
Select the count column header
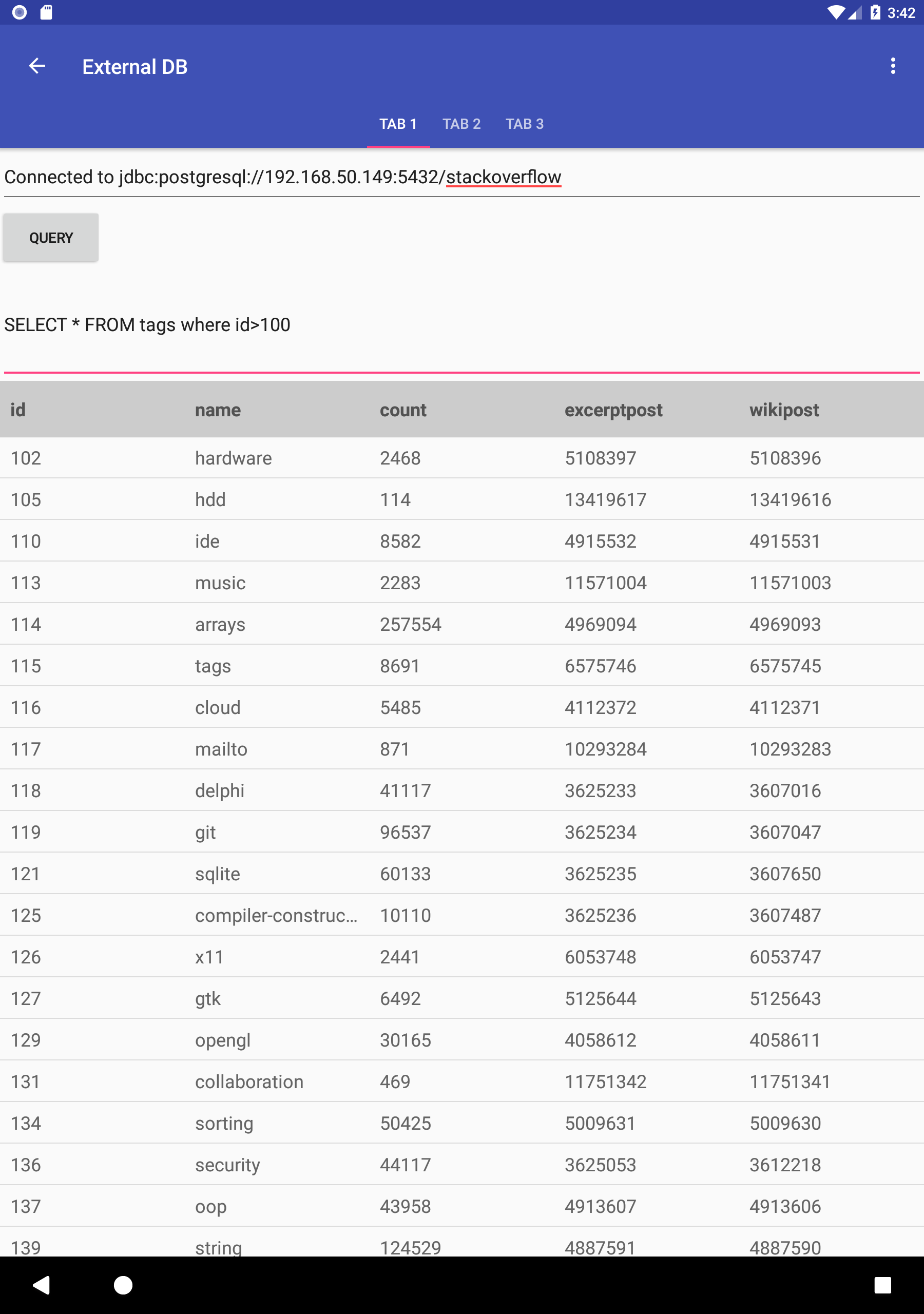[402, 409]
